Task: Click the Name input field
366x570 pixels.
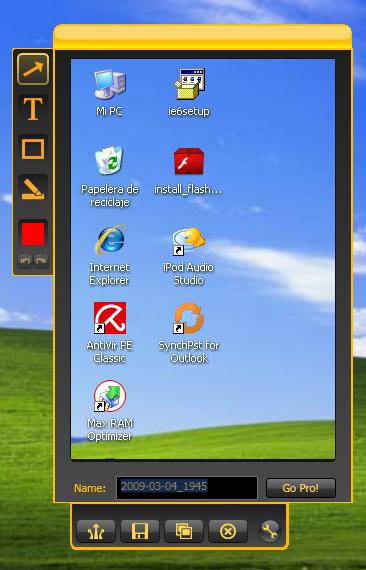Action: click(x=187, y=488)
